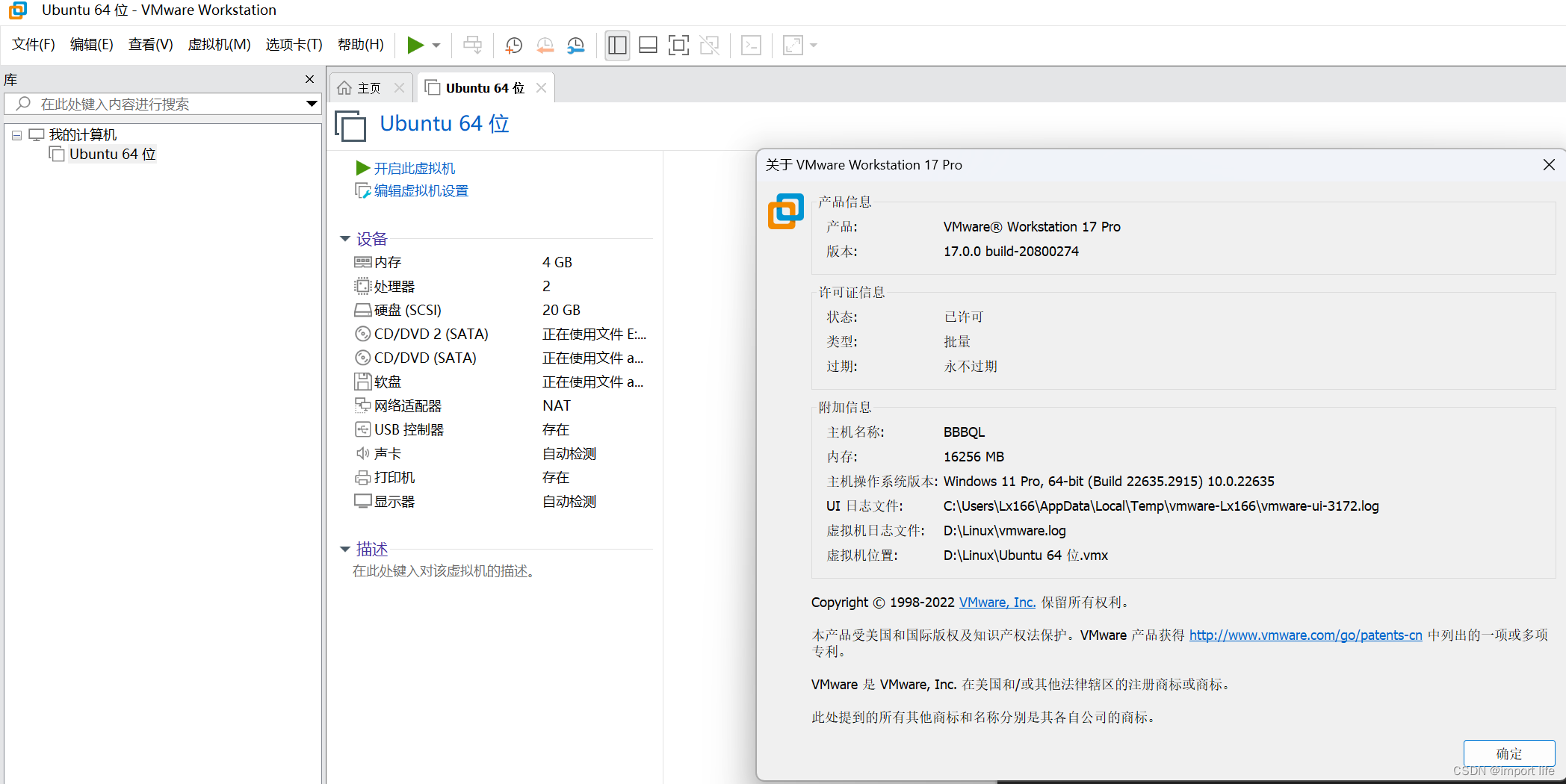The image size is (1566, 784).
Task: Open the 帮助(H) menu
Action: point(361,45)
